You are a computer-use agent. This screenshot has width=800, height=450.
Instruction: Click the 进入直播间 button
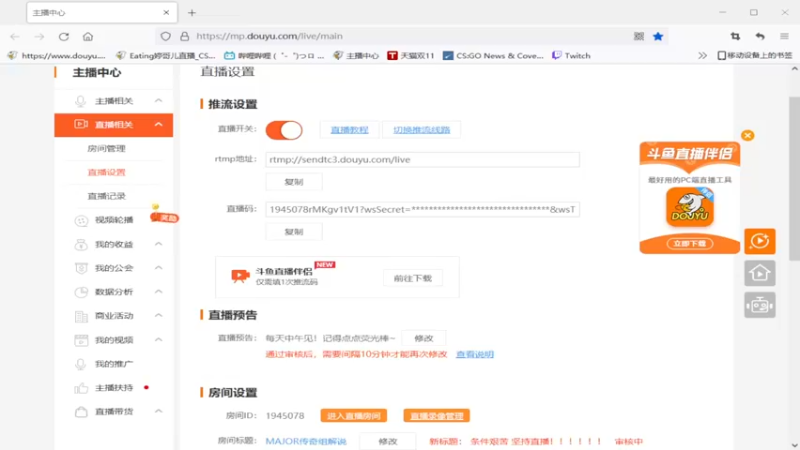coord(354,416)
